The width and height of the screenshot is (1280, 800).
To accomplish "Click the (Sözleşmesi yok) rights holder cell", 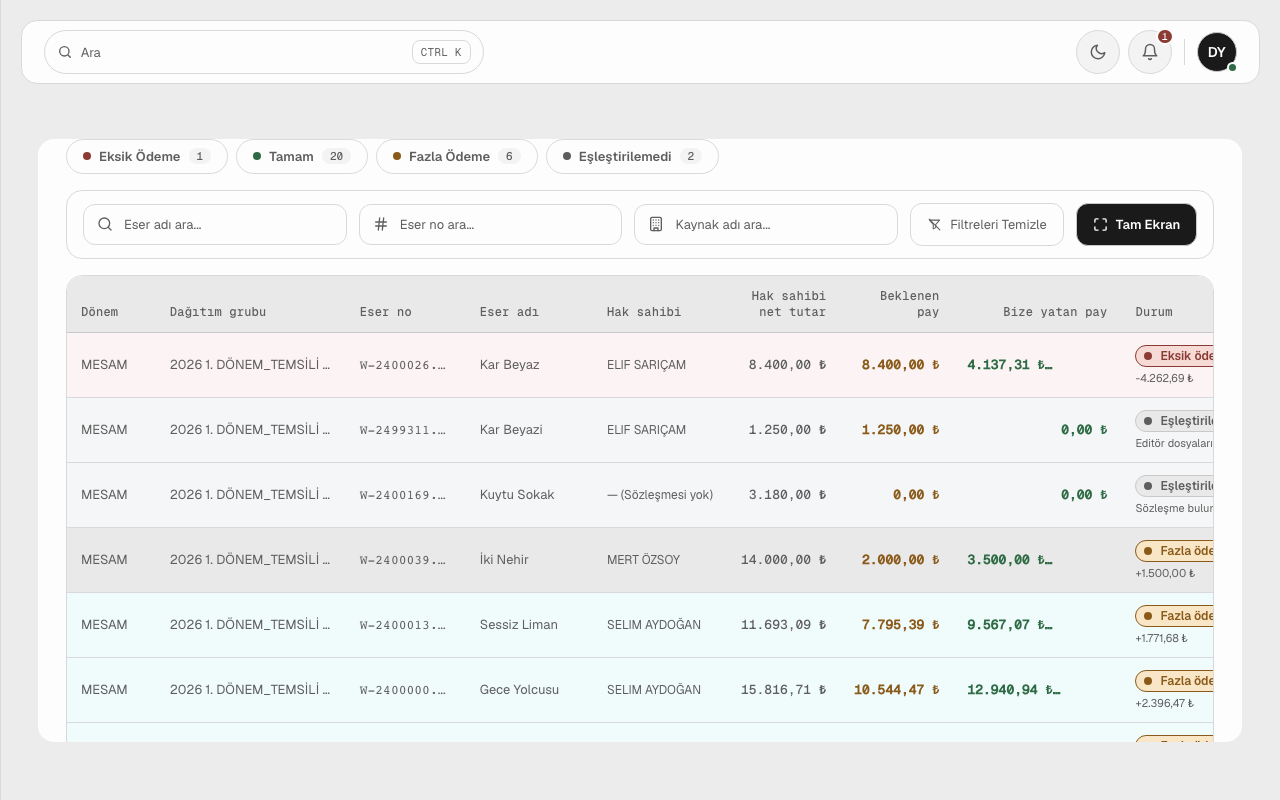I will tap(660, 495).
